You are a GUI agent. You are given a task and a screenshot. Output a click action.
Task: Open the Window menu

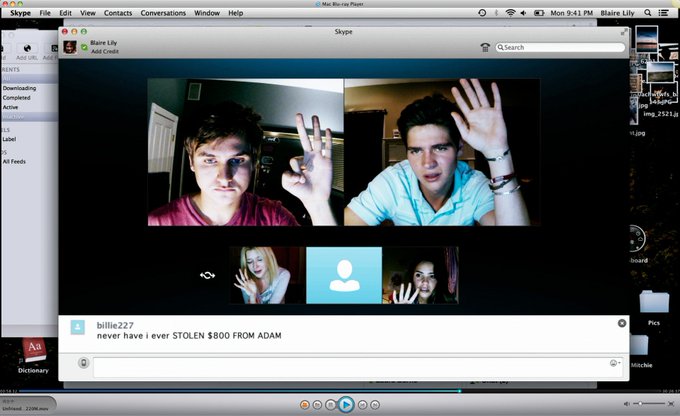coord(207,13)
